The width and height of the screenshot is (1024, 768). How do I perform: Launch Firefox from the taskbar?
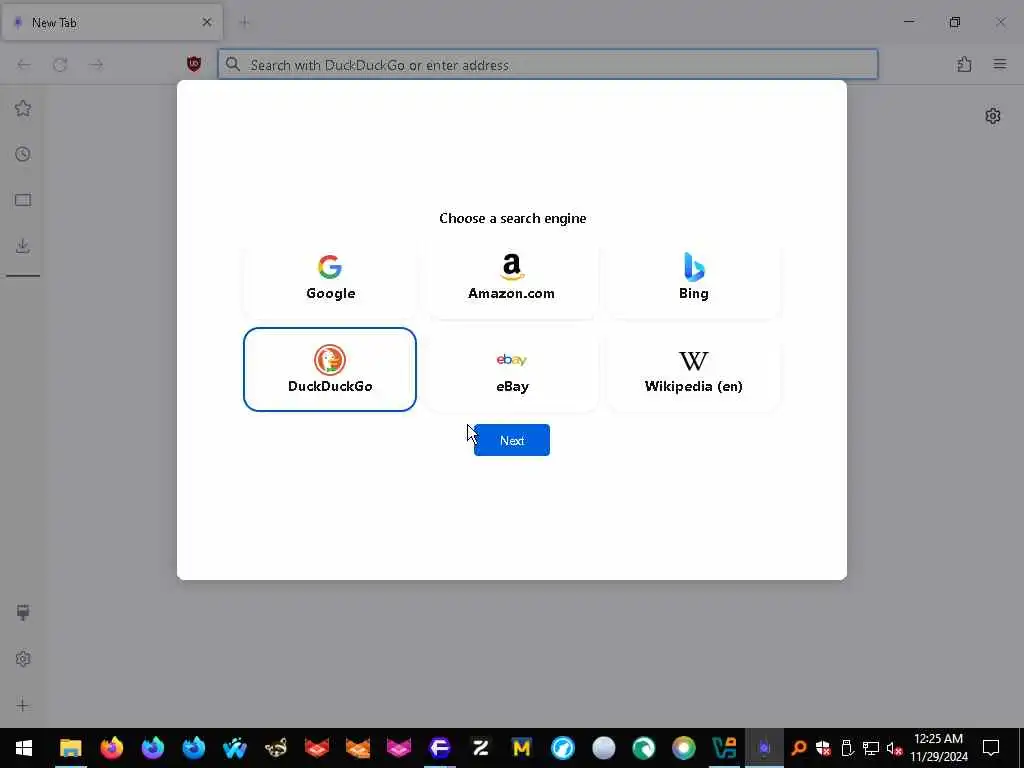click(112, 748)
